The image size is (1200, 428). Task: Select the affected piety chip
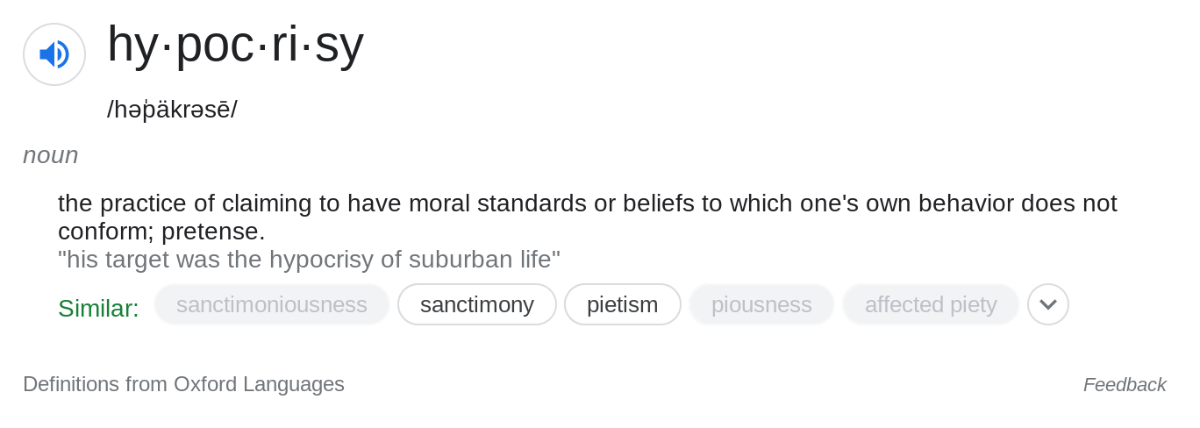click(930, 304)
